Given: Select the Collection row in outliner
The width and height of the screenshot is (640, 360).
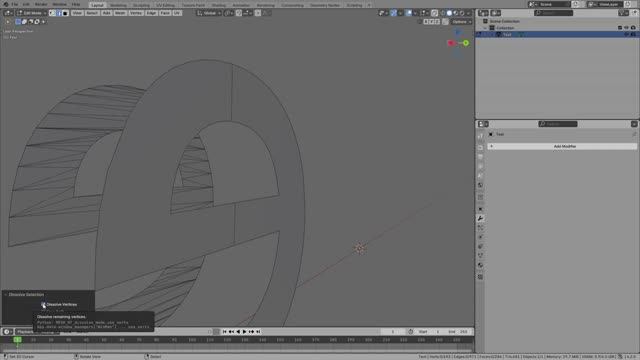Looking at the screenshot, I should pos(557,28).
